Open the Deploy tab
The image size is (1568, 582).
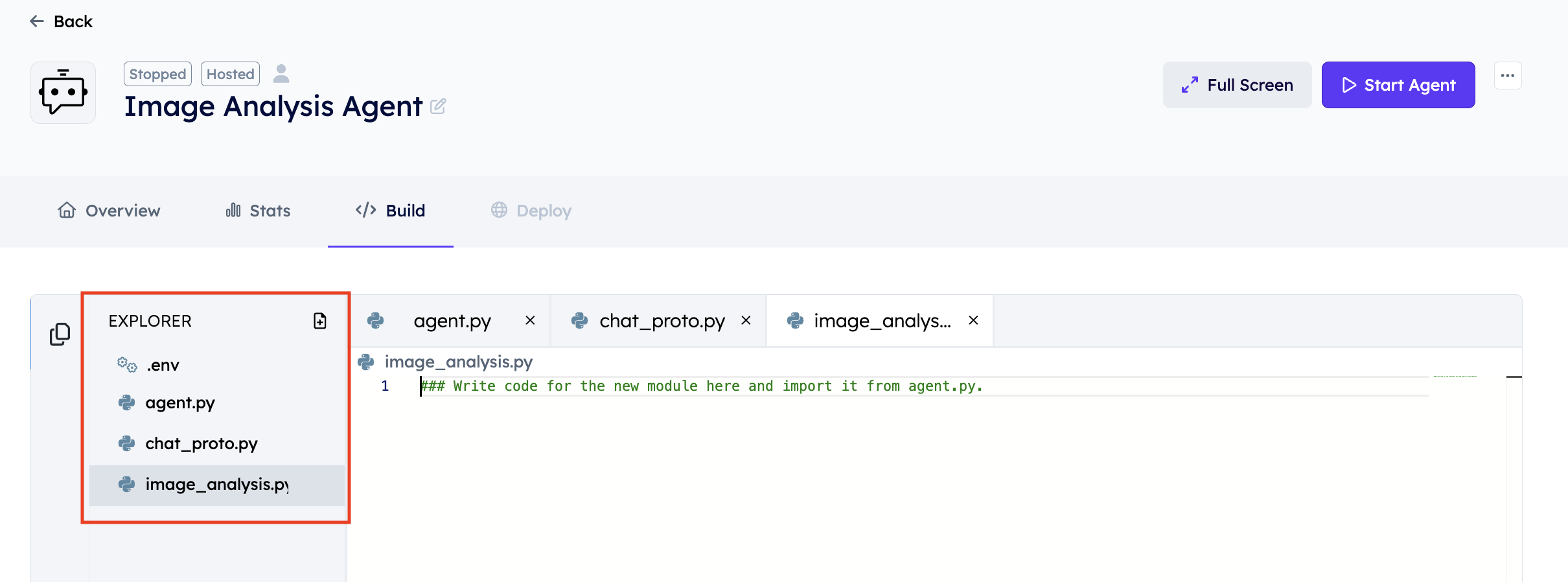tap(531, 211)
